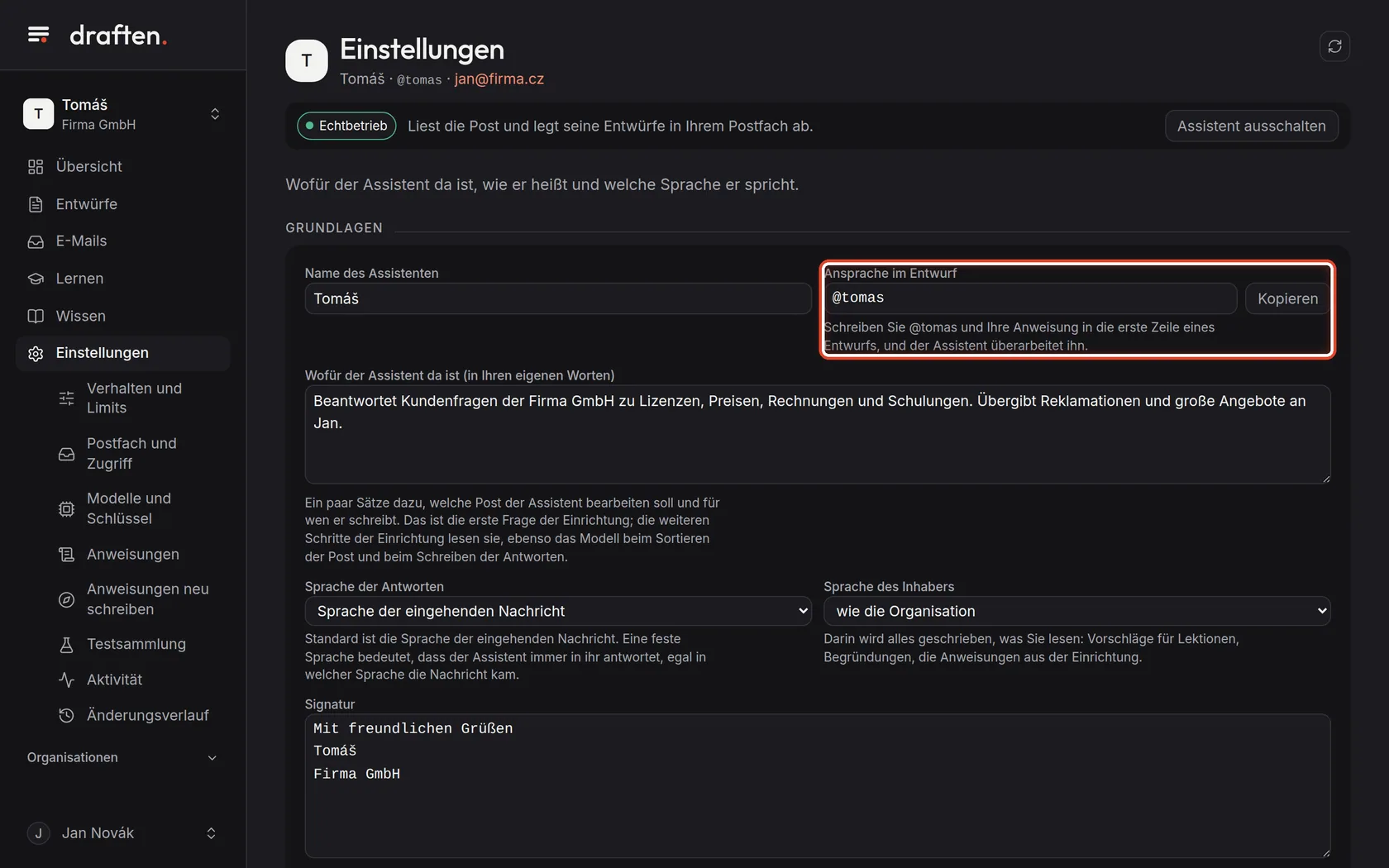Click the Entwürfe document icon

36,204
